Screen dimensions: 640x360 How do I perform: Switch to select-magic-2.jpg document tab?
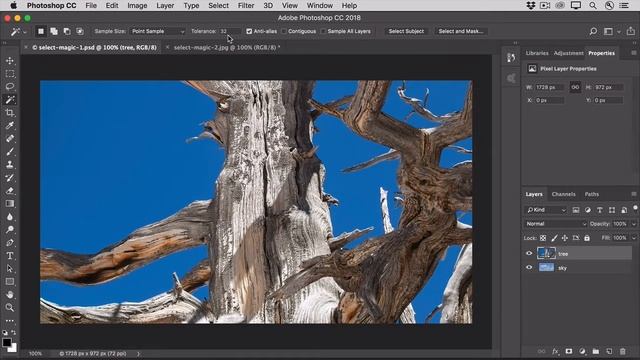[227, 48]
